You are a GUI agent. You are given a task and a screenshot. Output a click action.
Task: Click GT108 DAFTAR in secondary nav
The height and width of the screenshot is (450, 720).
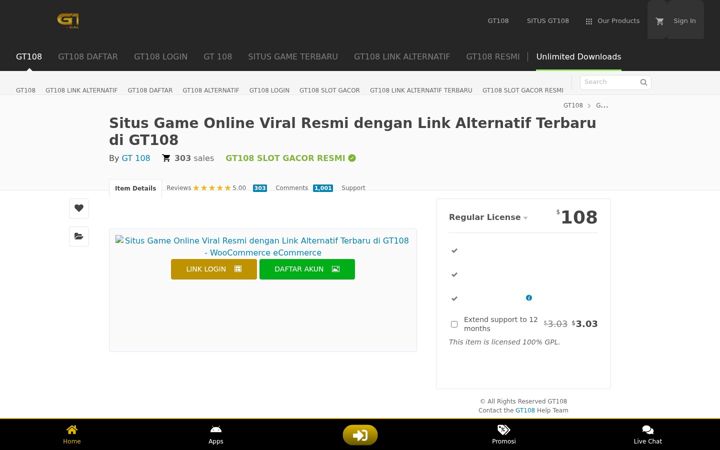[x=150, y=90]
